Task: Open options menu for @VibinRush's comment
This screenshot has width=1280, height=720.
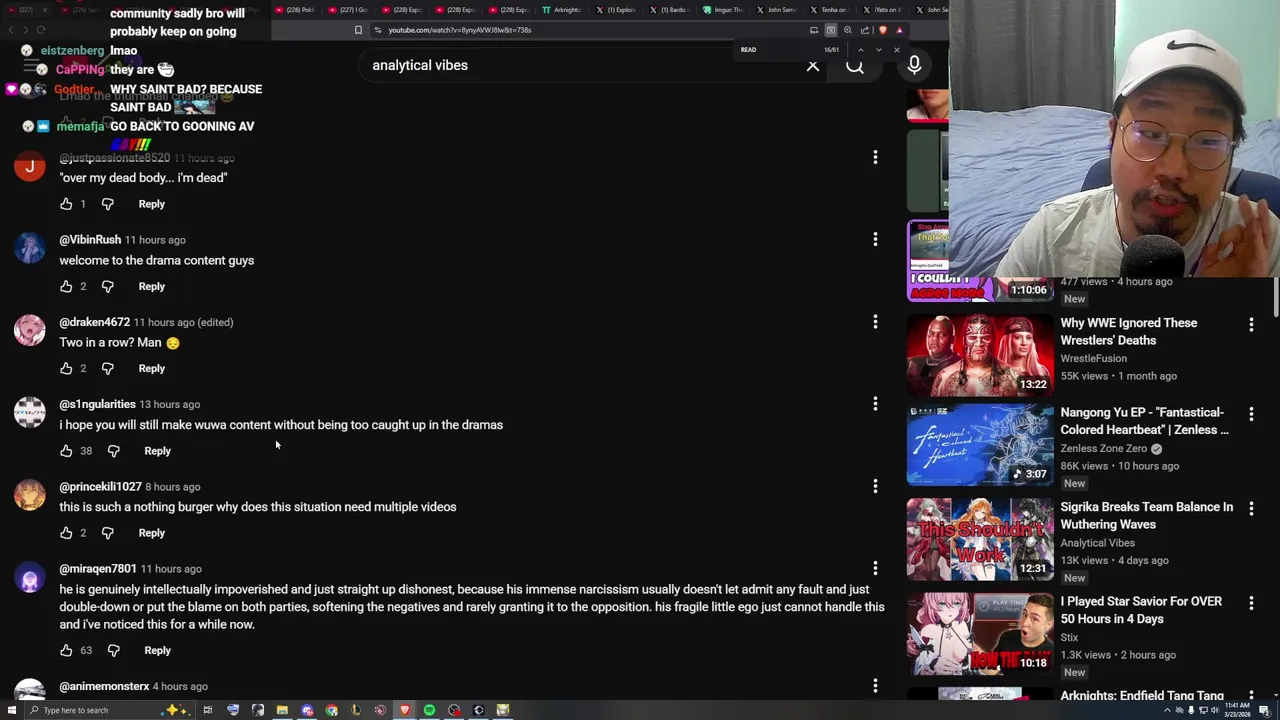Action: [875, 239]
